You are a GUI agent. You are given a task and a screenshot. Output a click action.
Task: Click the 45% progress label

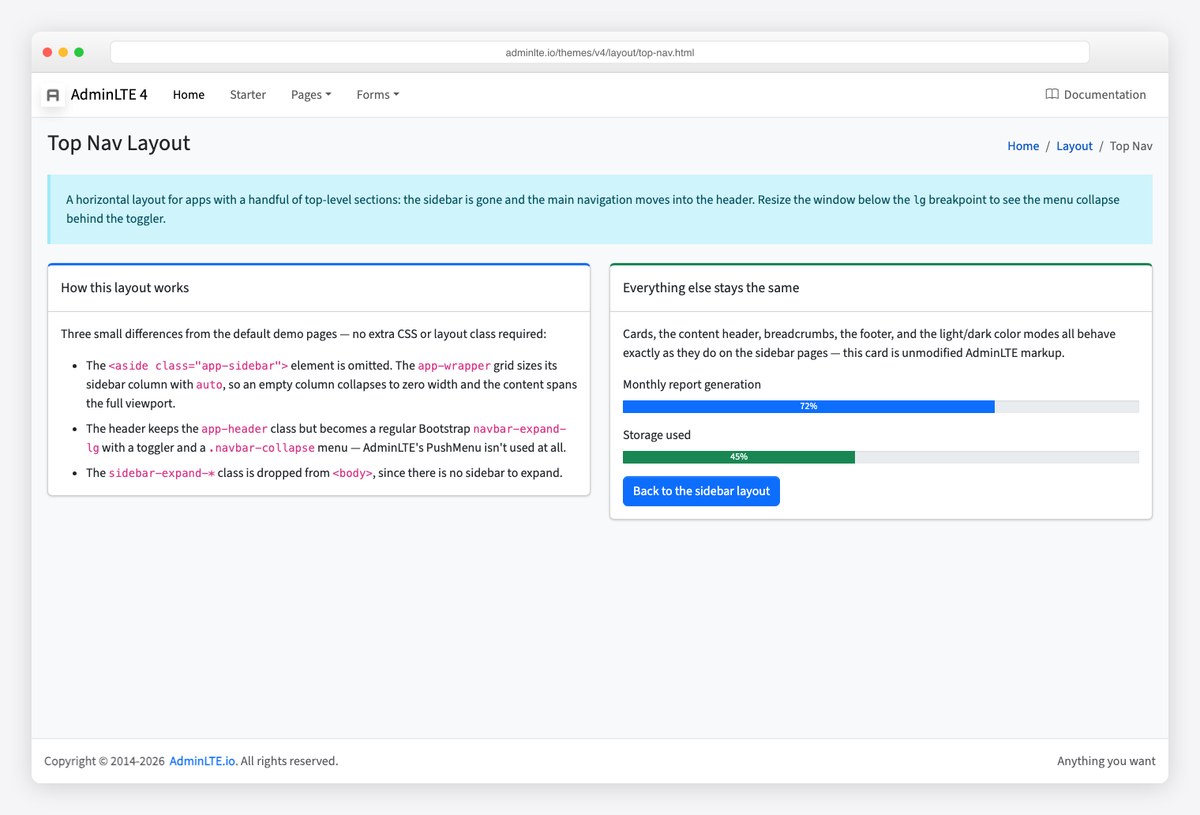[739, 457]
